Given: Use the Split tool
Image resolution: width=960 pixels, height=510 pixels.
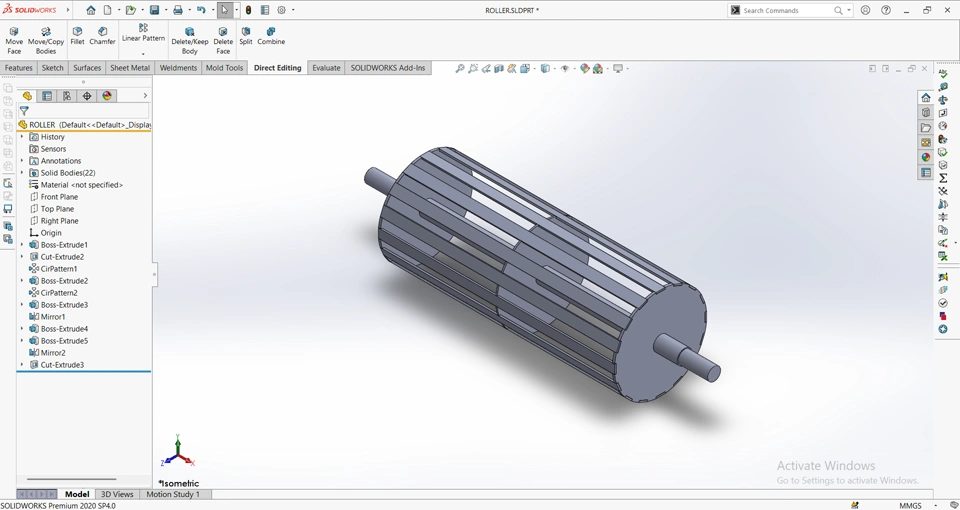Looking at the screenshot, I should click(x=246, y=36).
